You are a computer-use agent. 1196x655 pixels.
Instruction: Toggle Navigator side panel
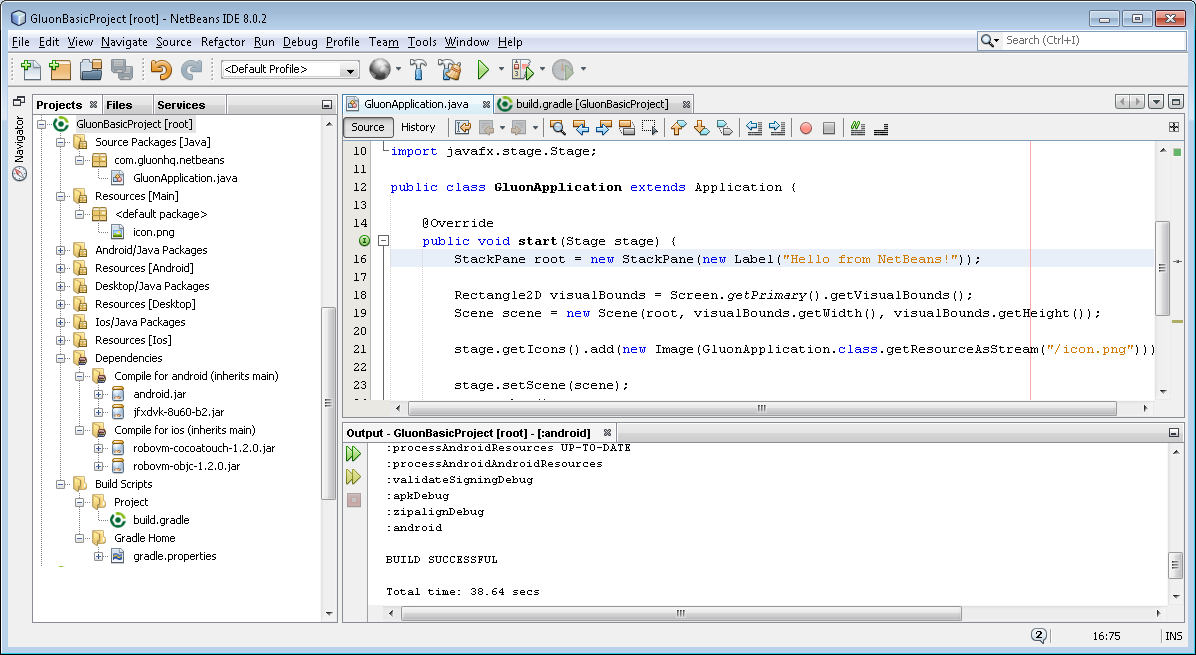coord(19,149)
